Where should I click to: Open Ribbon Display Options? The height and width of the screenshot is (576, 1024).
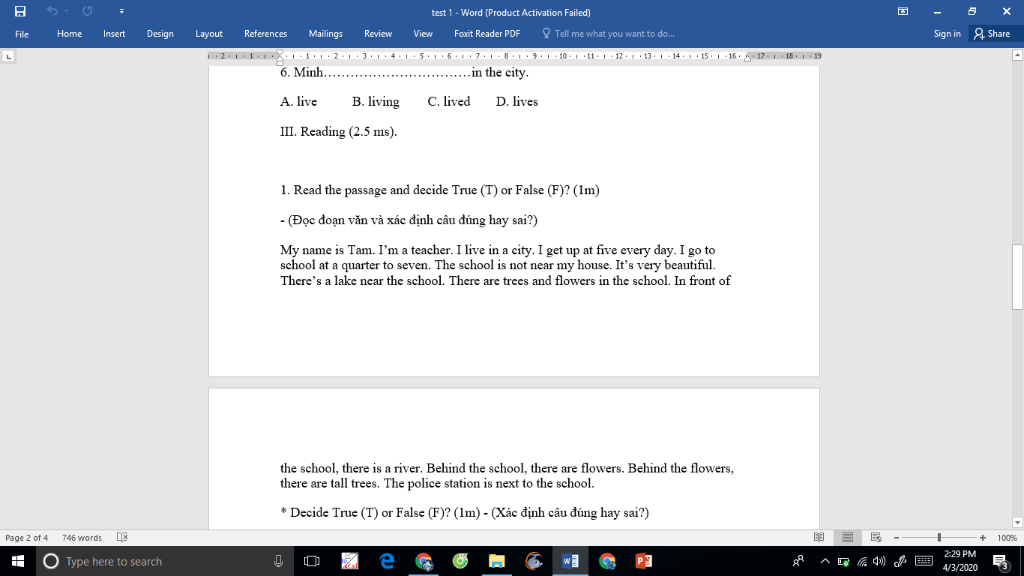click(903, 11)
